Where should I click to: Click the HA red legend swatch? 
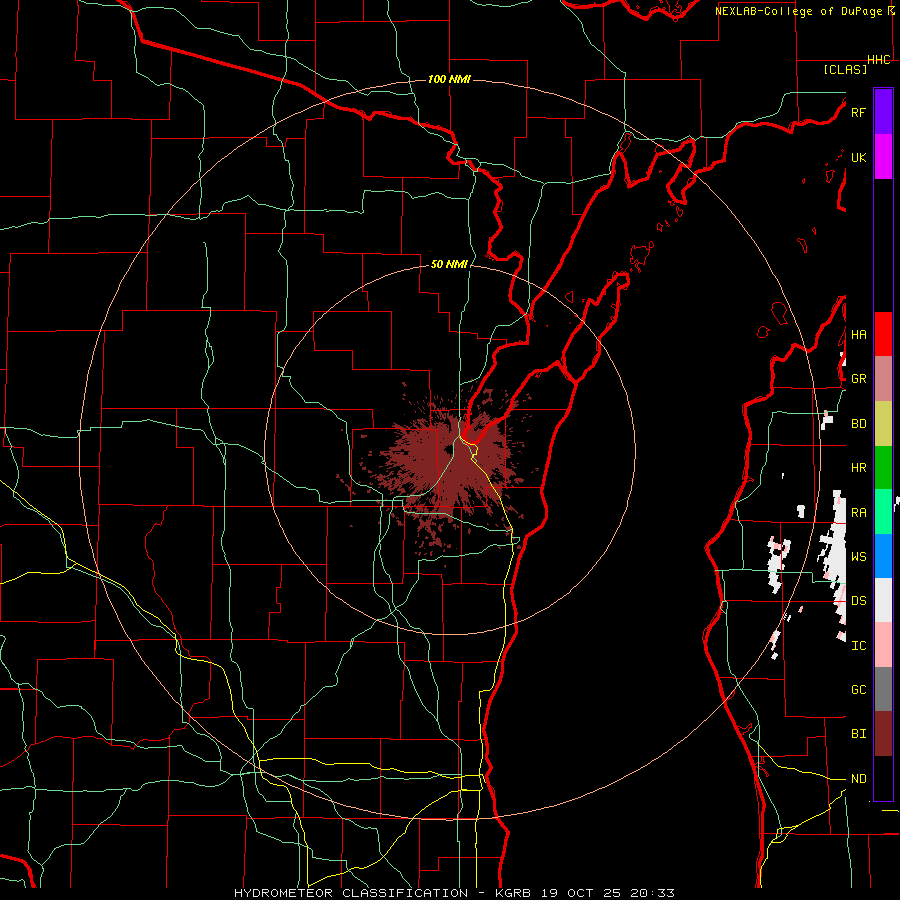point(883,334)
